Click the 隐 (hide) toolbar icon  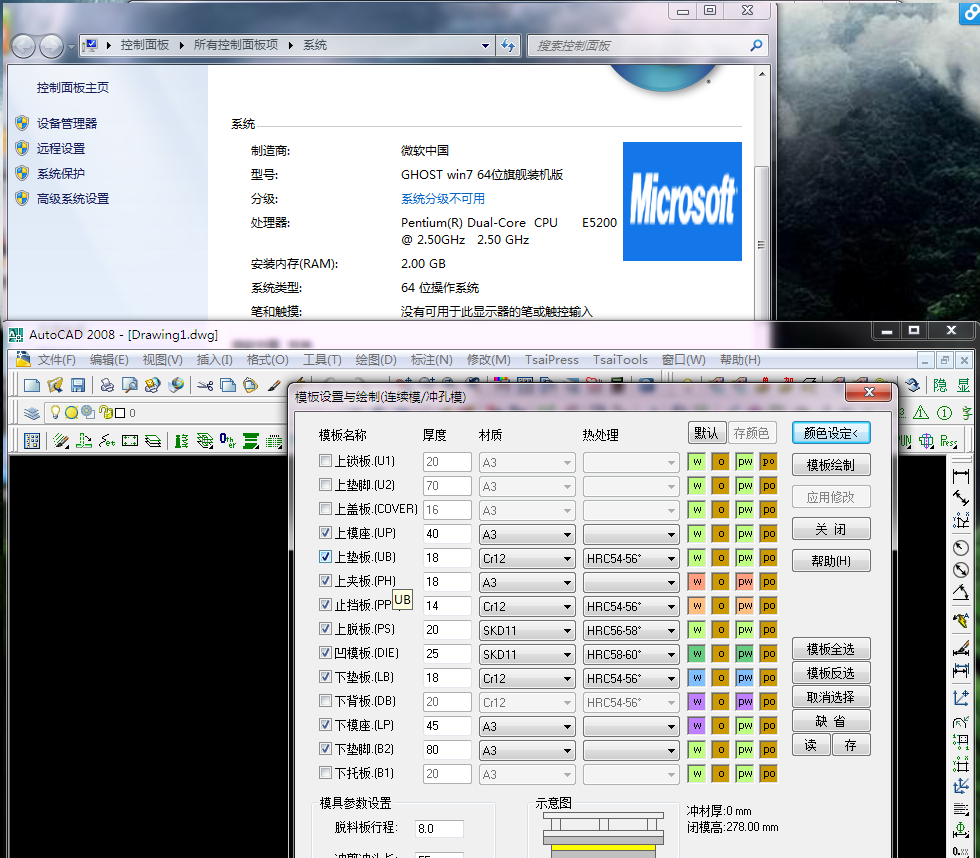click(940, 386)
